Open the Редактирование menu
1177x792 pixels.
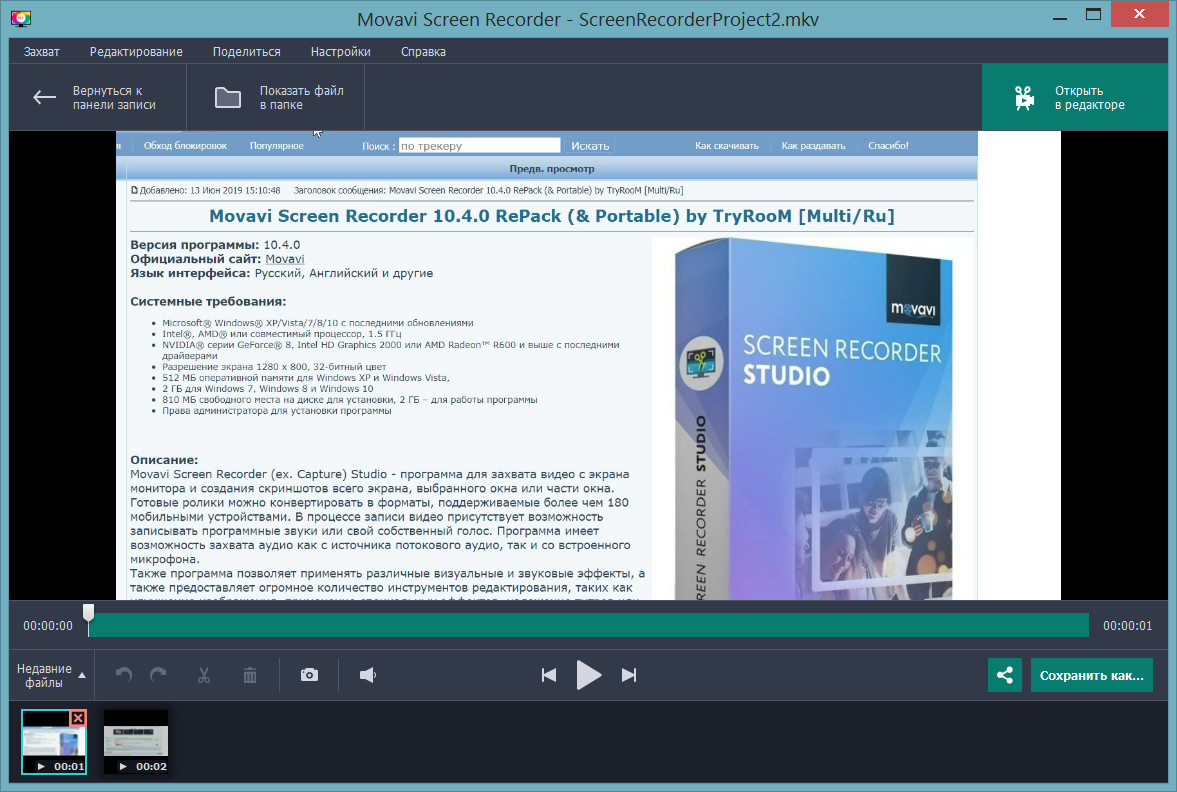pos(136,52)
